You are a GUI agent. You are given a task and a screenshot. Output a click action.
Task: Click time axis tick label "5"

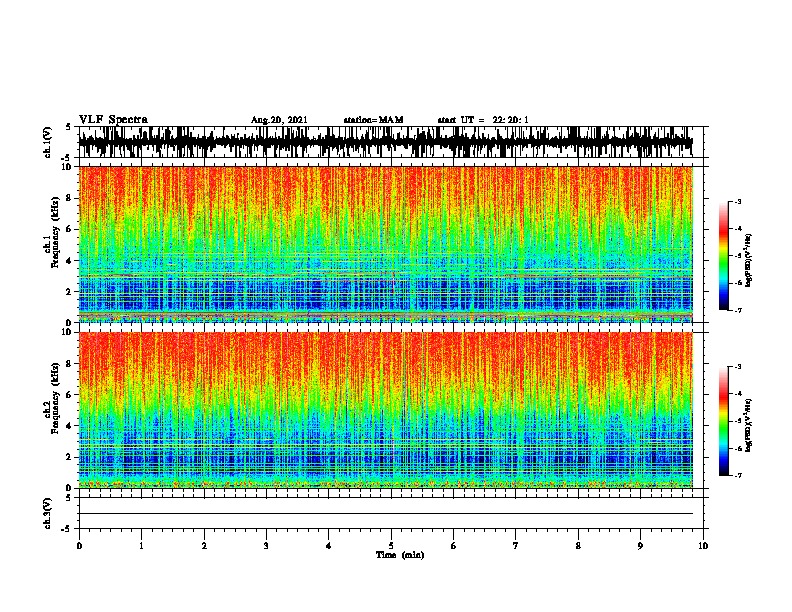[x=391, y=546]
